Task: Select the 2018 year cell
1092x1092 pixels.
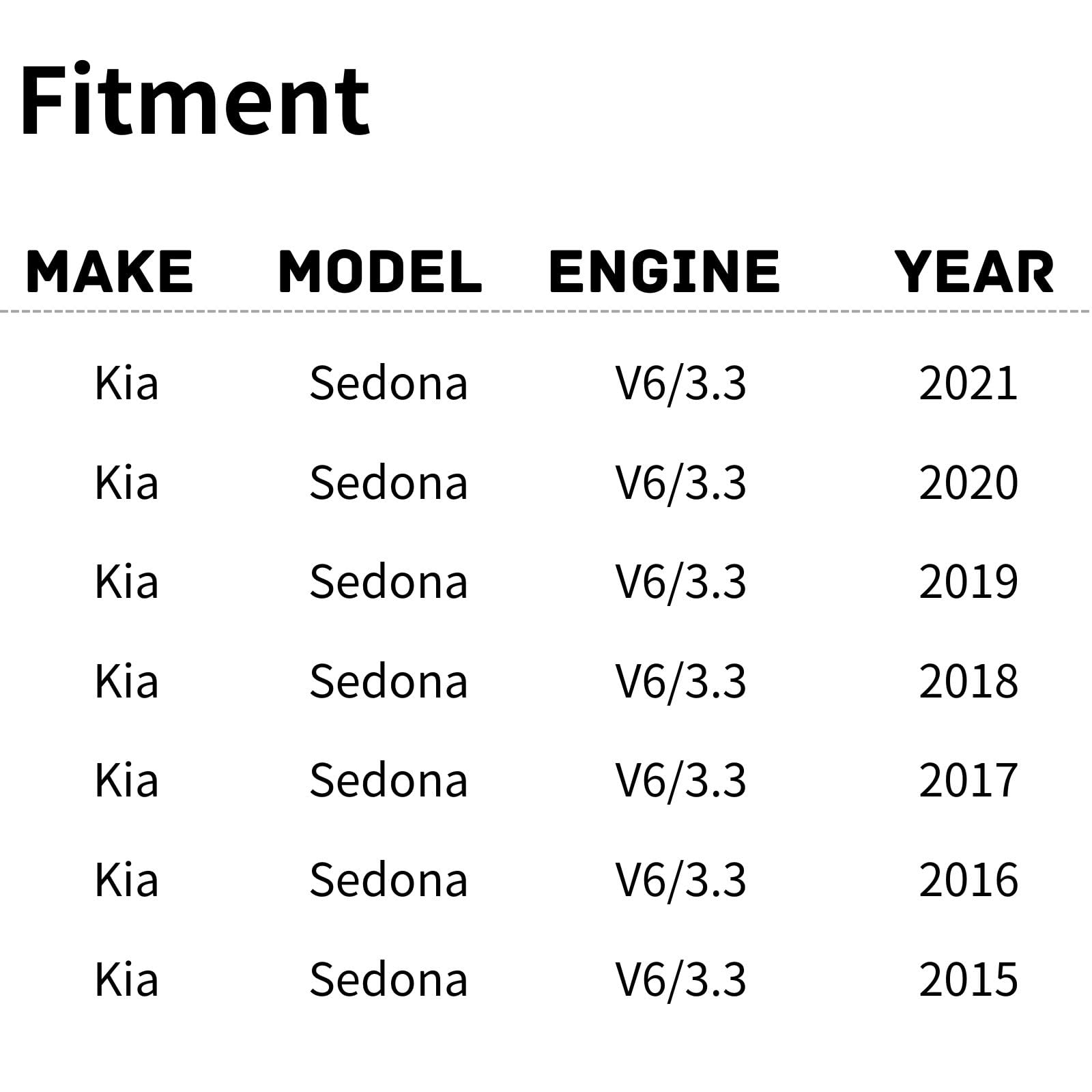Action: pyautogui.click(x=968, y=682)
